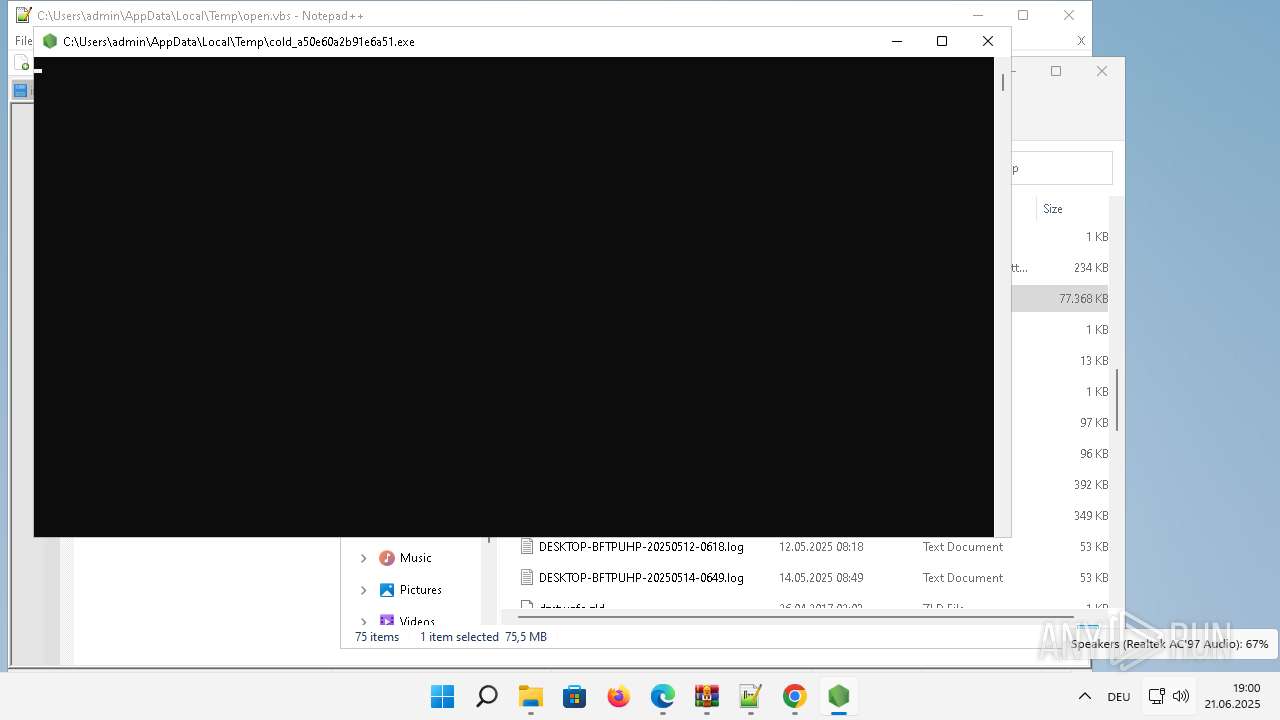Click the 349 KB size cell
Viewport: 1280px width, 720px height.
pyautogui.click(x=1091, y=516)
